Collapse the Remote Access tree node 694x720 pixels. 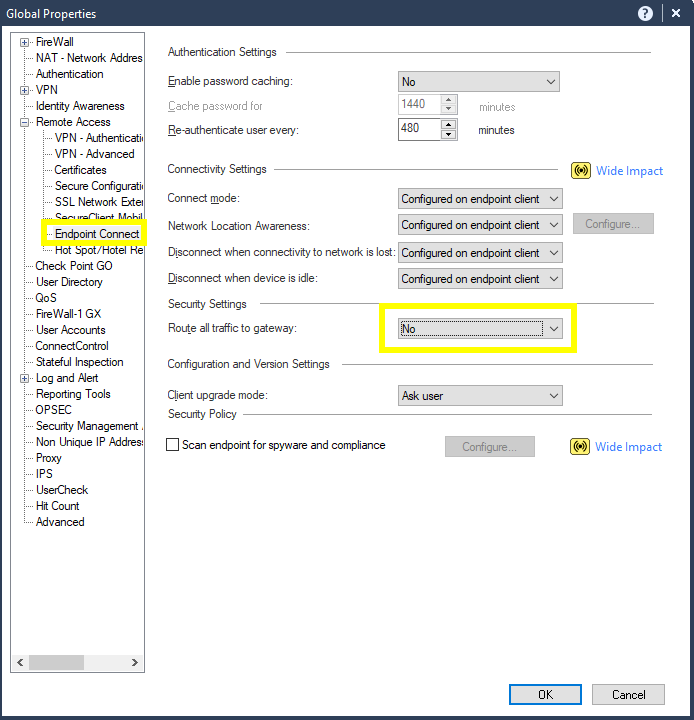pos(24,123)
